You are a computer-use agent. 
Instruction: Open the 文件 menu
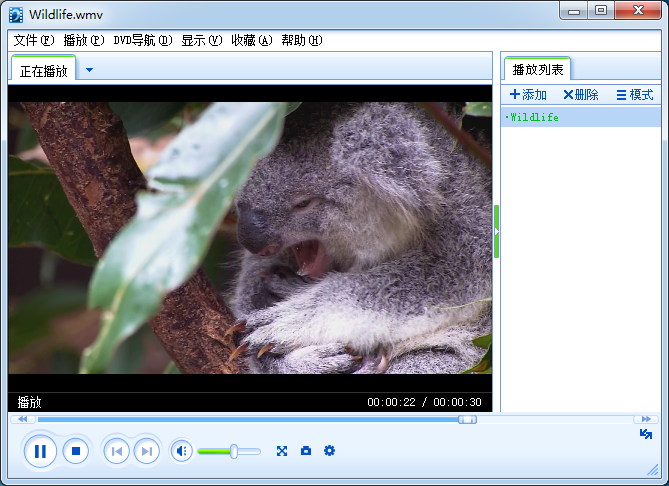pyautogui.click(x=31, y=41)
